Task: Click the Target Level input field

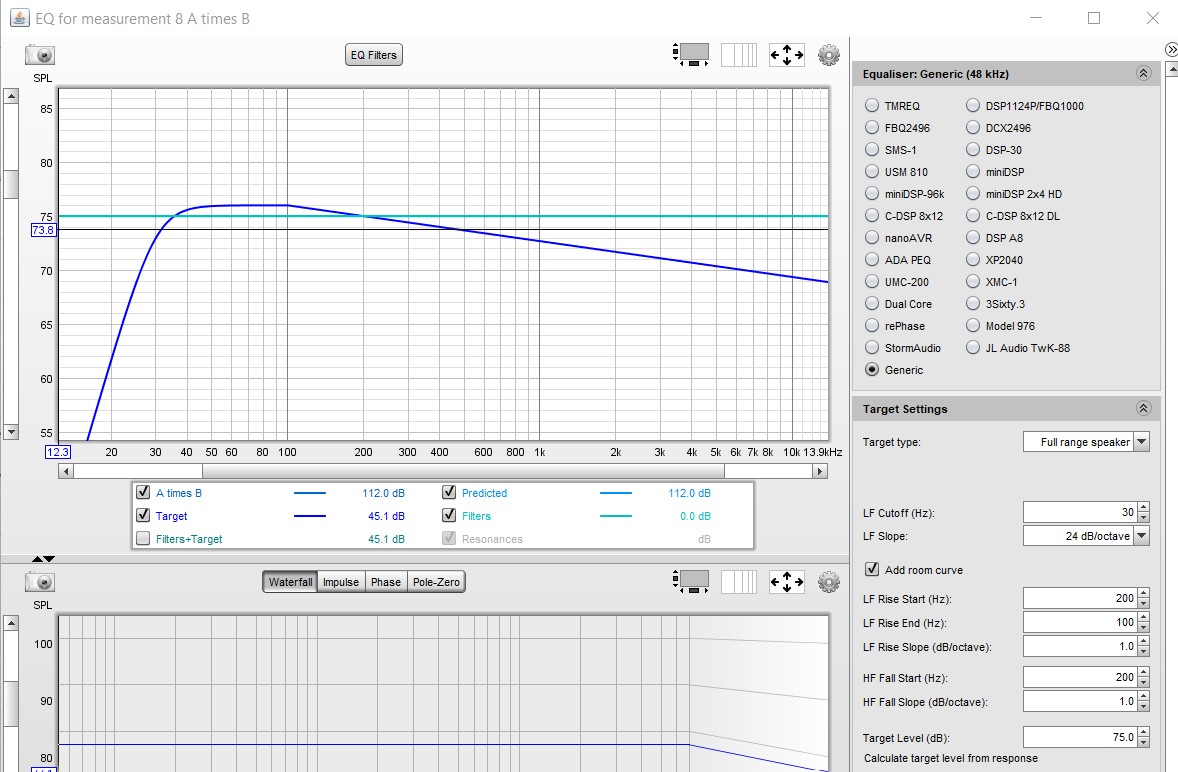Action: (1080, 737)
